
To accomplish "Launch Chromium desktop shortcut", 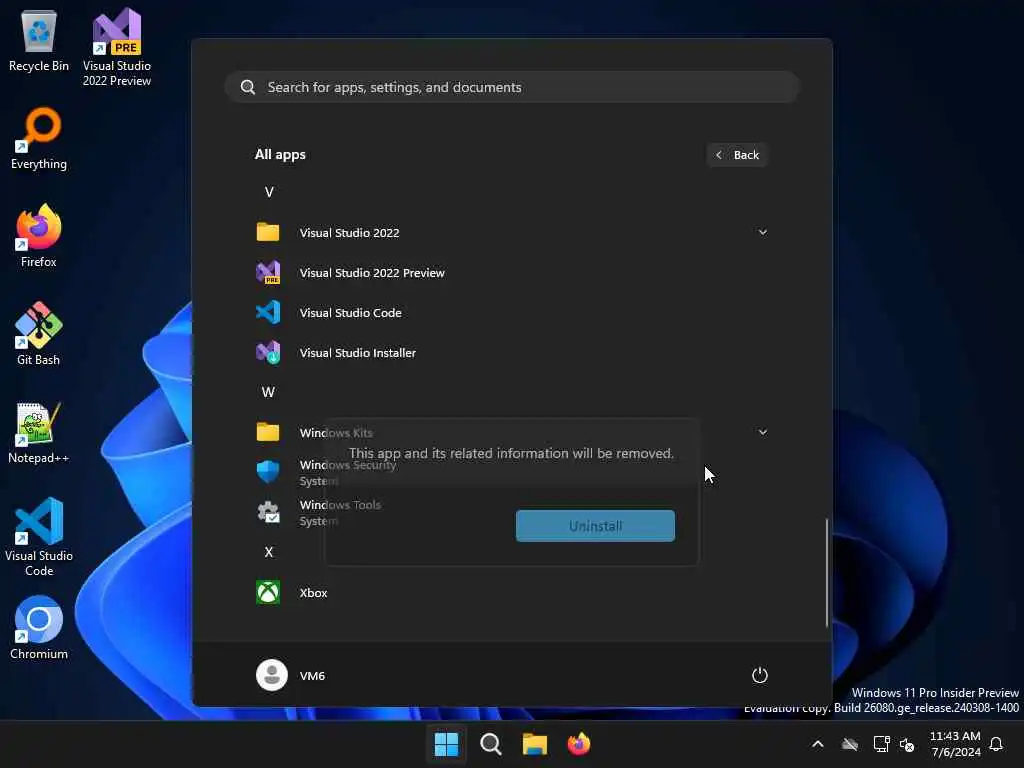I will tap(39, 628).
